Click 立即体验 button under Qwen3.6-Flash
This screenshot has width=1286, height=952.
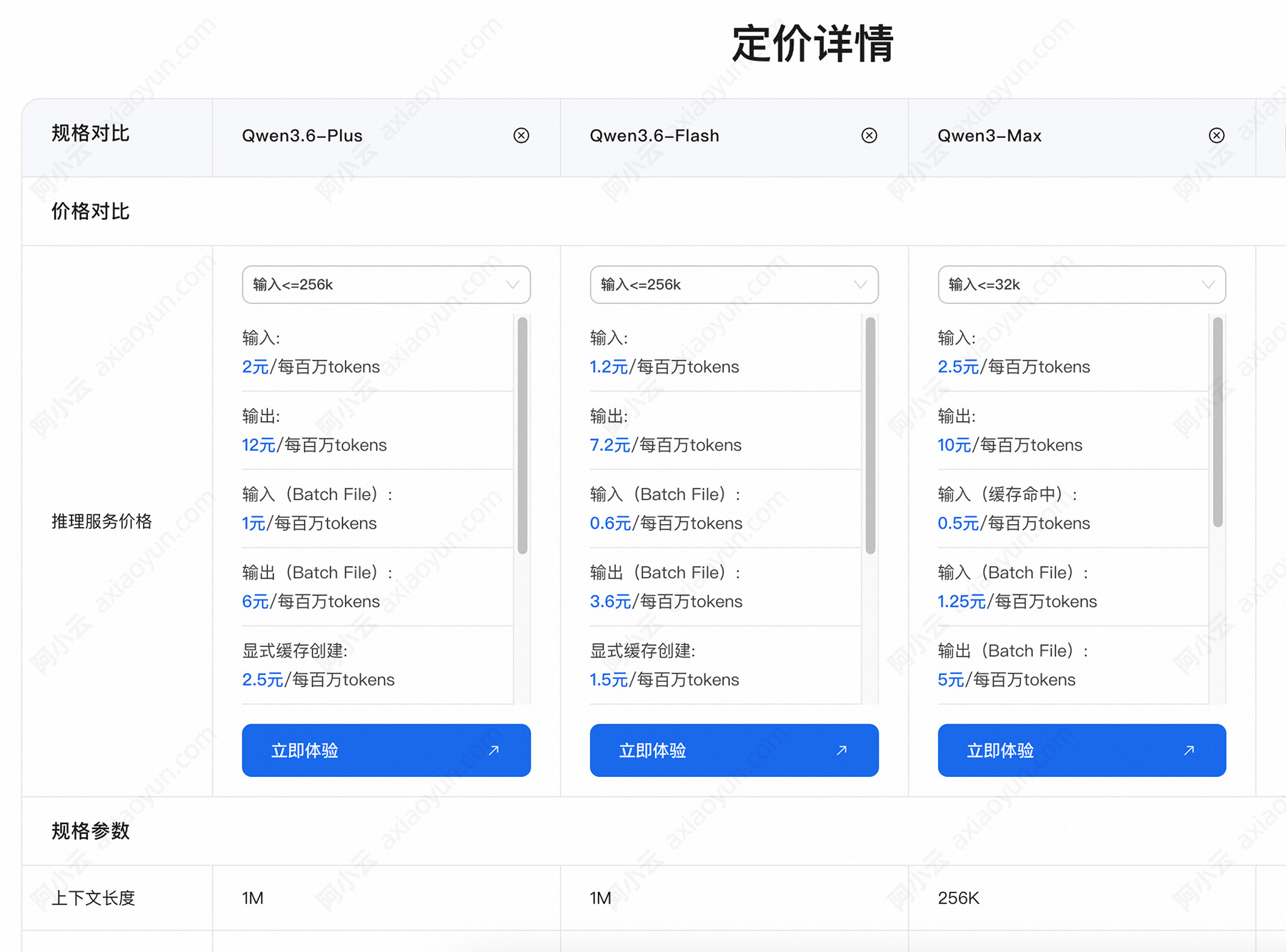click(x=734, y=751)
